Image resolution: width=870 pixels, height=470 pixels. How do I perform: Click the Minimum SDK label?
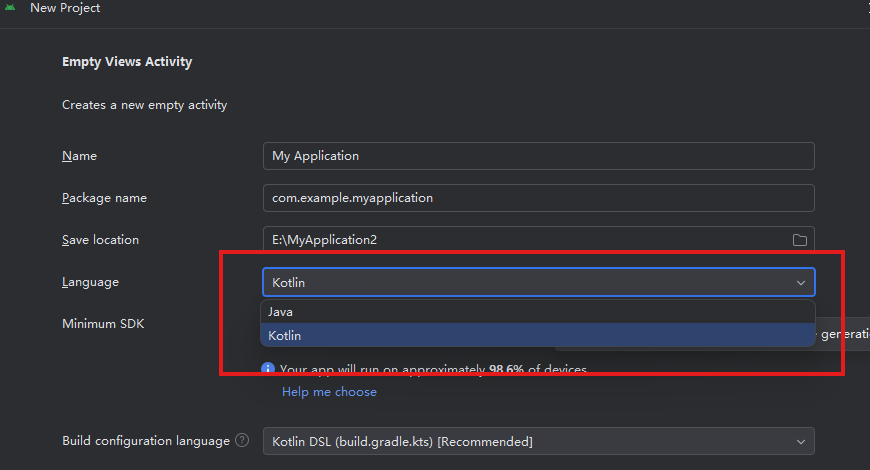coord(104,324)
